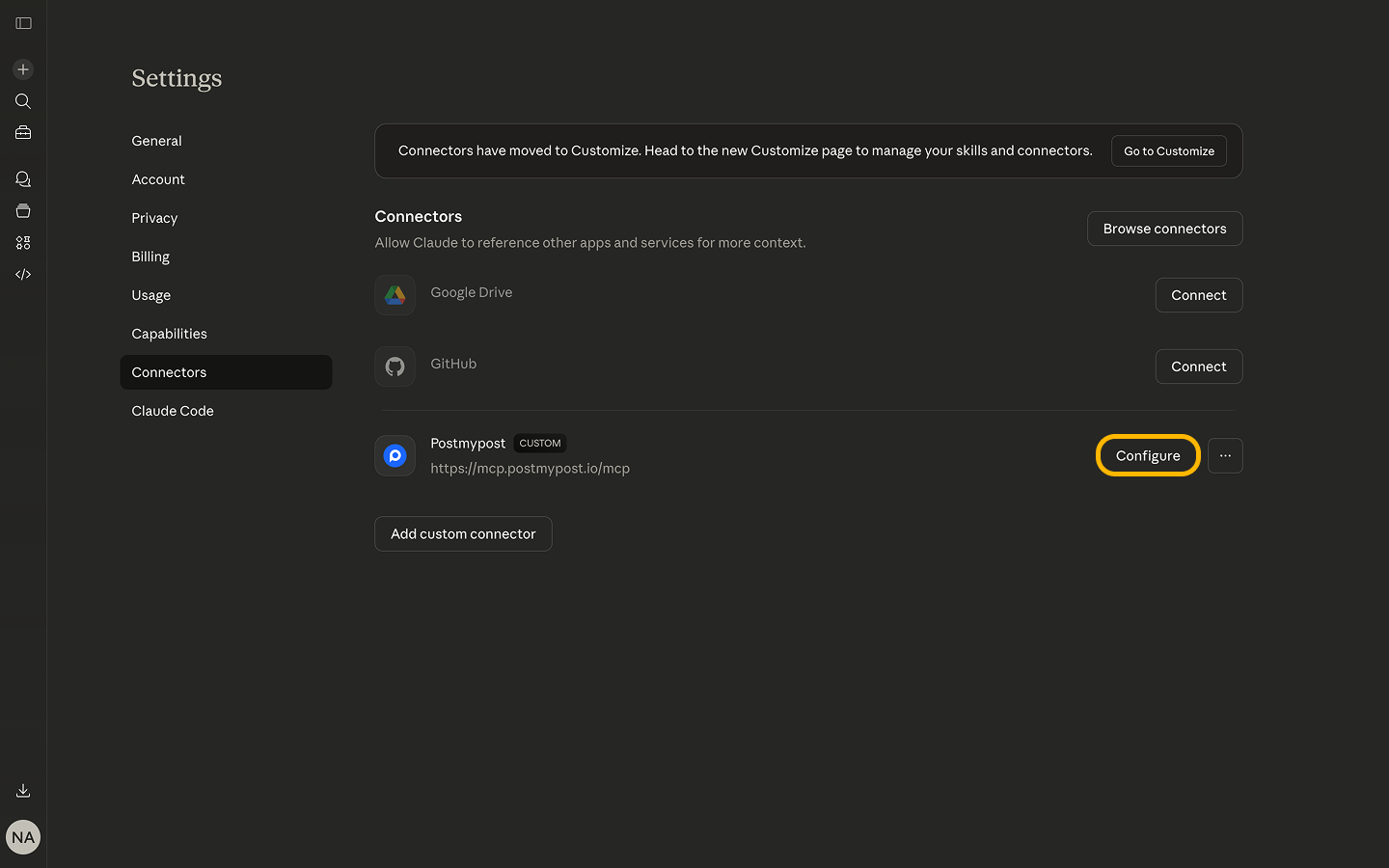Switch to Billing settings

pyautogui.click(x=150, y=257)
